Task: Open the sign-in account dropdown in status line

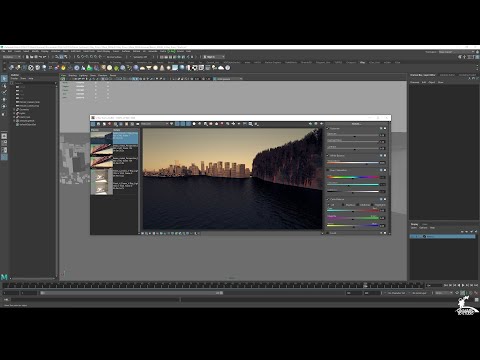Action: 214,57
